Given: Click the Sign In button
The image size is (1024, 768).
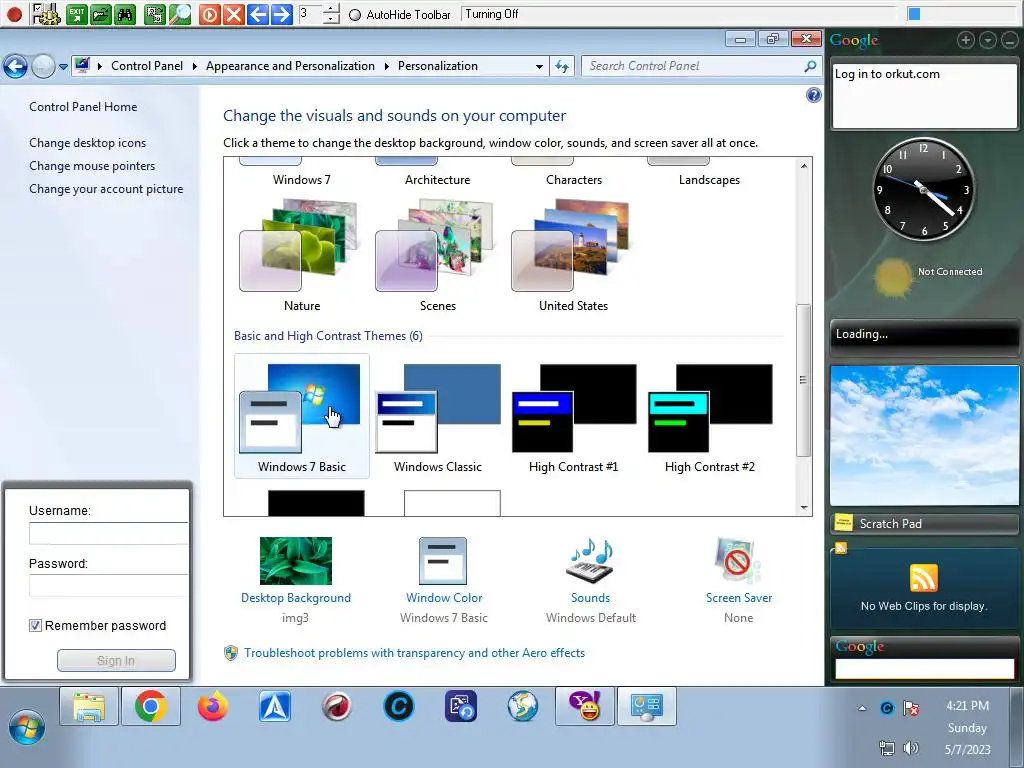Looking at the screenshot, I should tap(116, 660).
